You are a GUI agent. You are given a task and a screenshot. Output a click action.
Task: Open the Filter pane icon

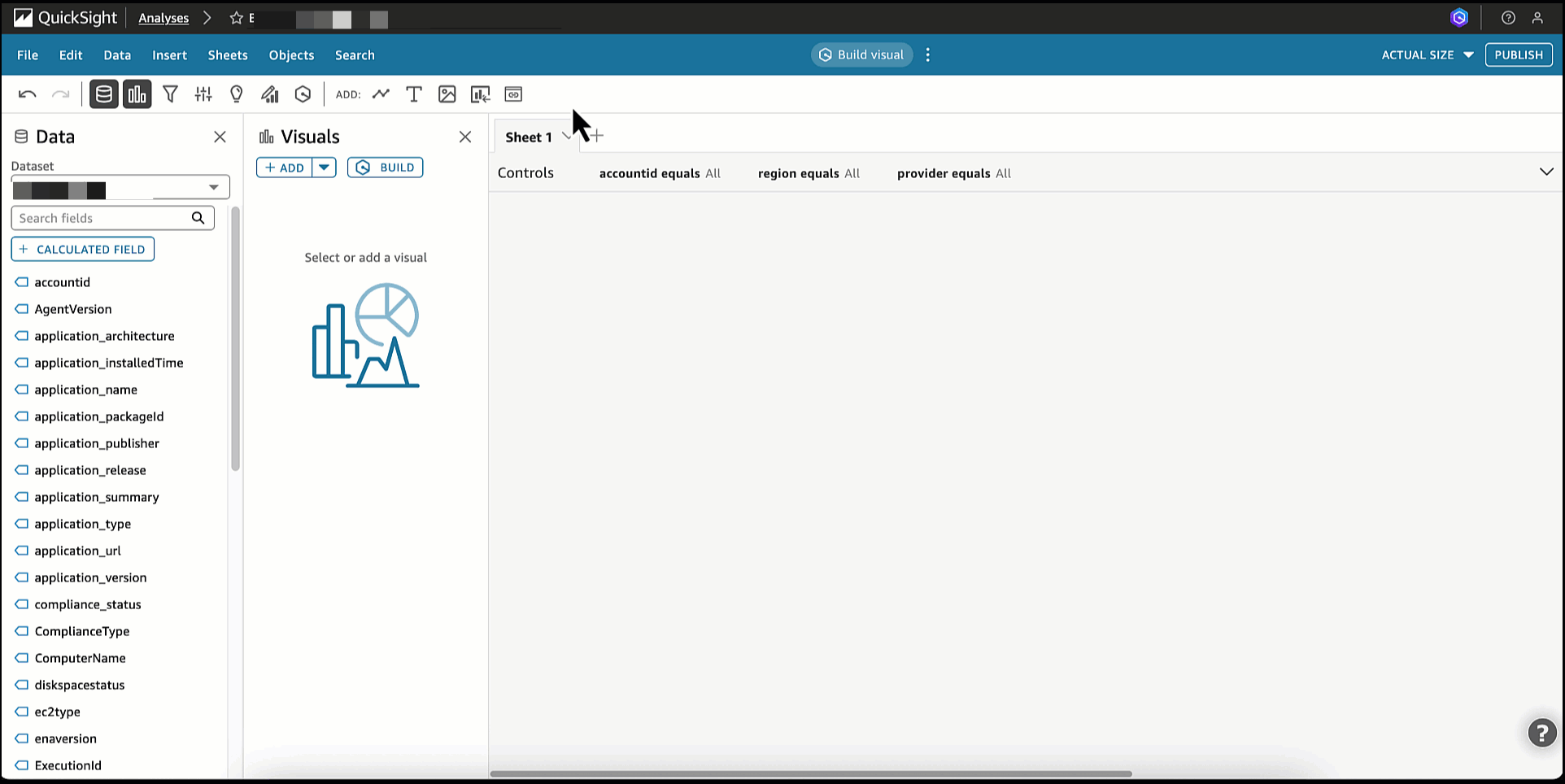(170, 94)
